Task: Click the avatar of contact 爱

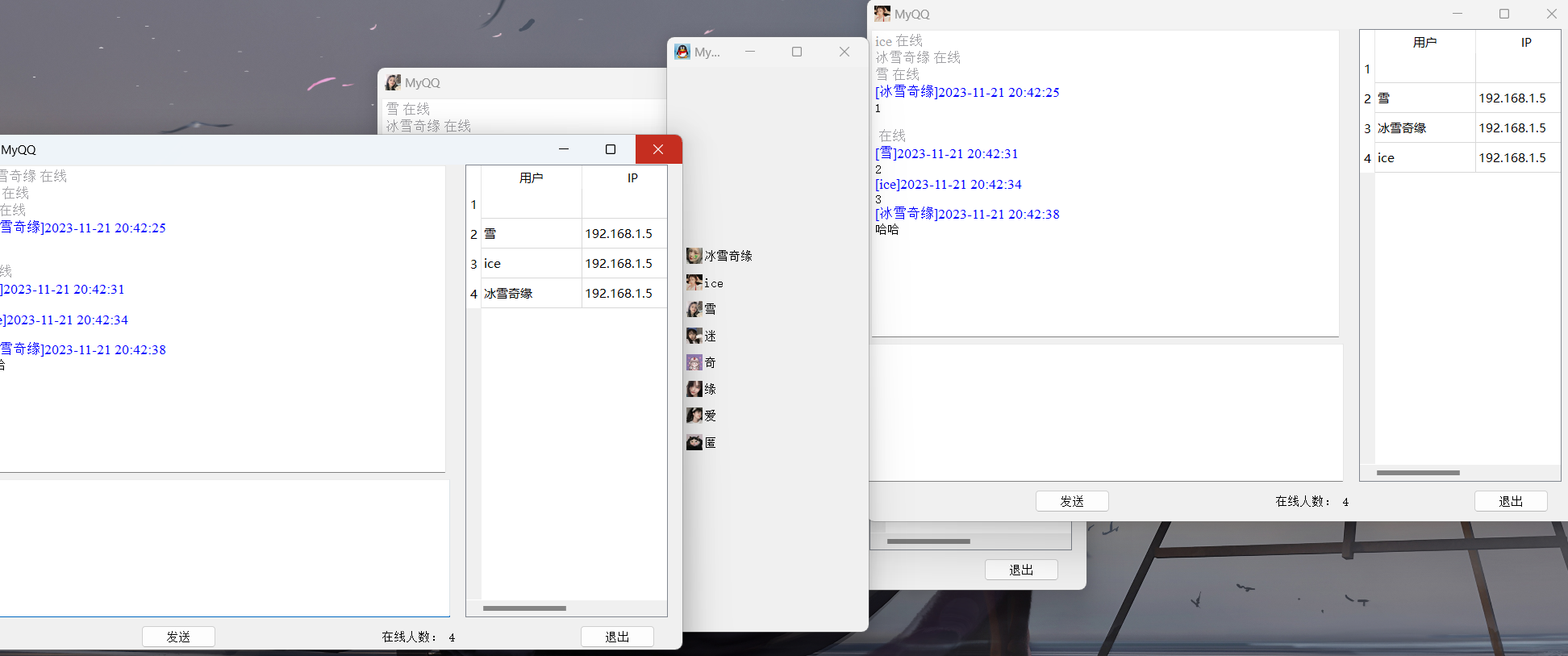Action: 694,416
